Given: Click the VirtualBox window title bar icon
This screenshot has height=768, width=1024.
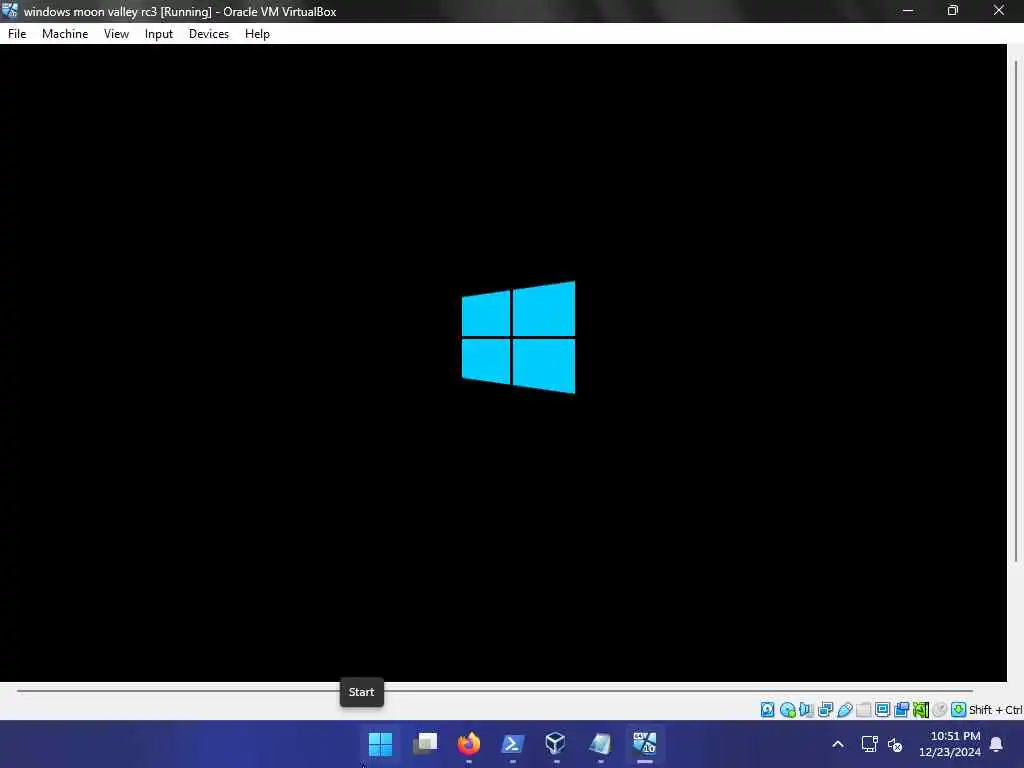Looking at the screenshot, I should [x=10, y=10].
